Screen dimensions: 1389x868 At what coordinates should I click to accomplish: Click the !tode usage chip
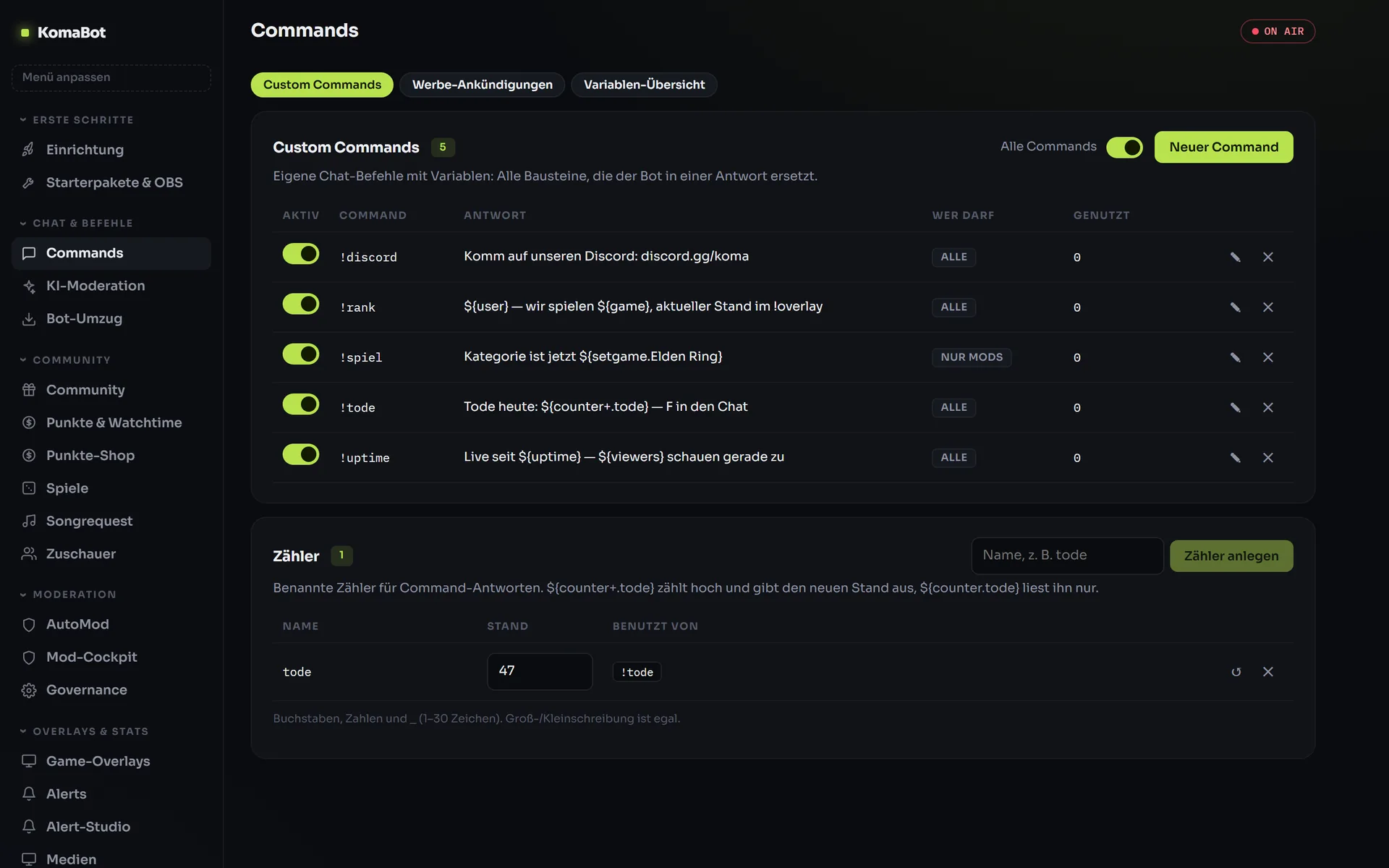coord(637,672)
